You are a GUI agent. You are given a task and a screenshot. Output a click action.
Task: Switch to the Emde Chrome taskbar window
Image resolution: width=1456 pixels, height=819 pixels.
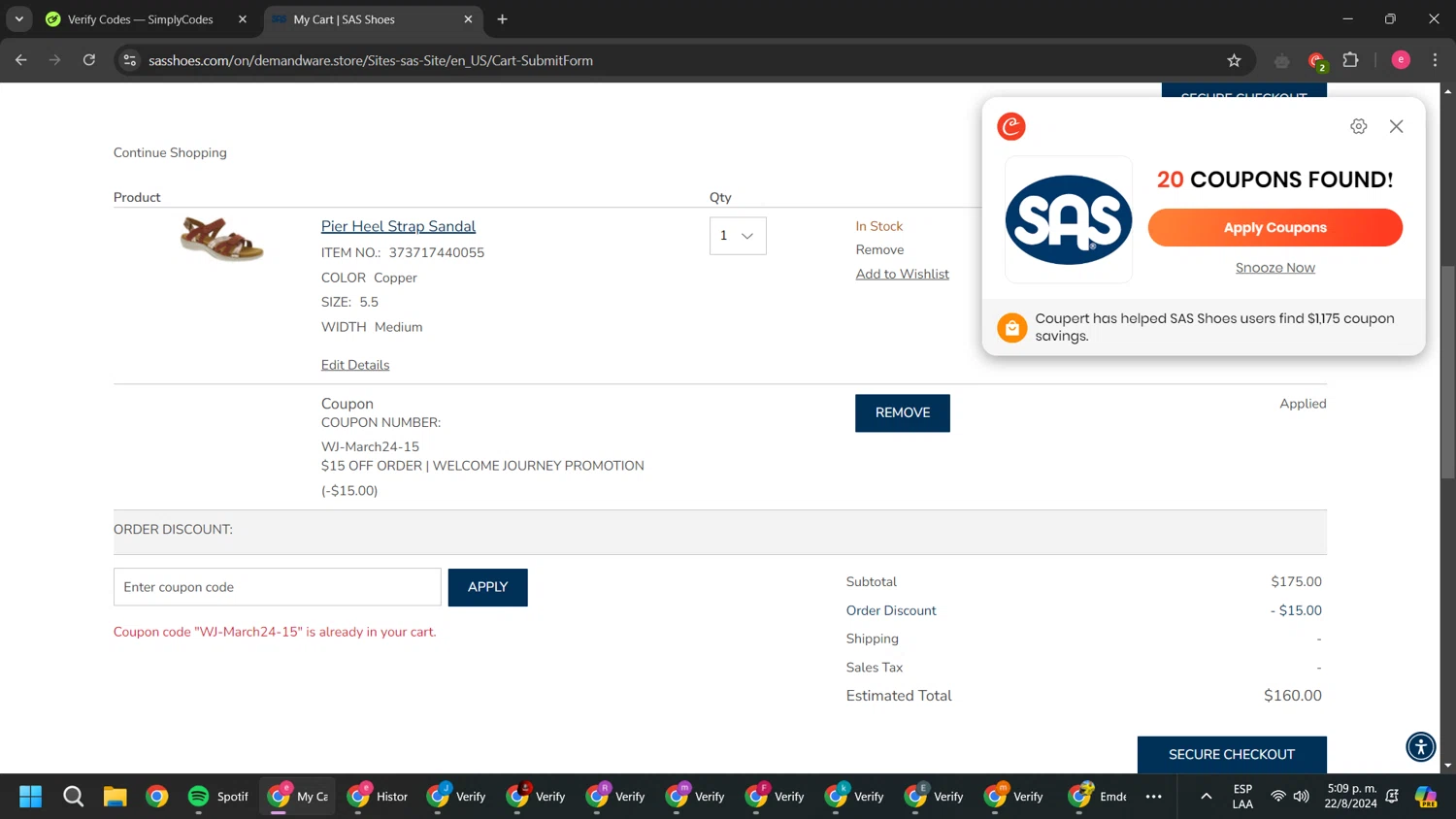click(x=1100, y=797)
